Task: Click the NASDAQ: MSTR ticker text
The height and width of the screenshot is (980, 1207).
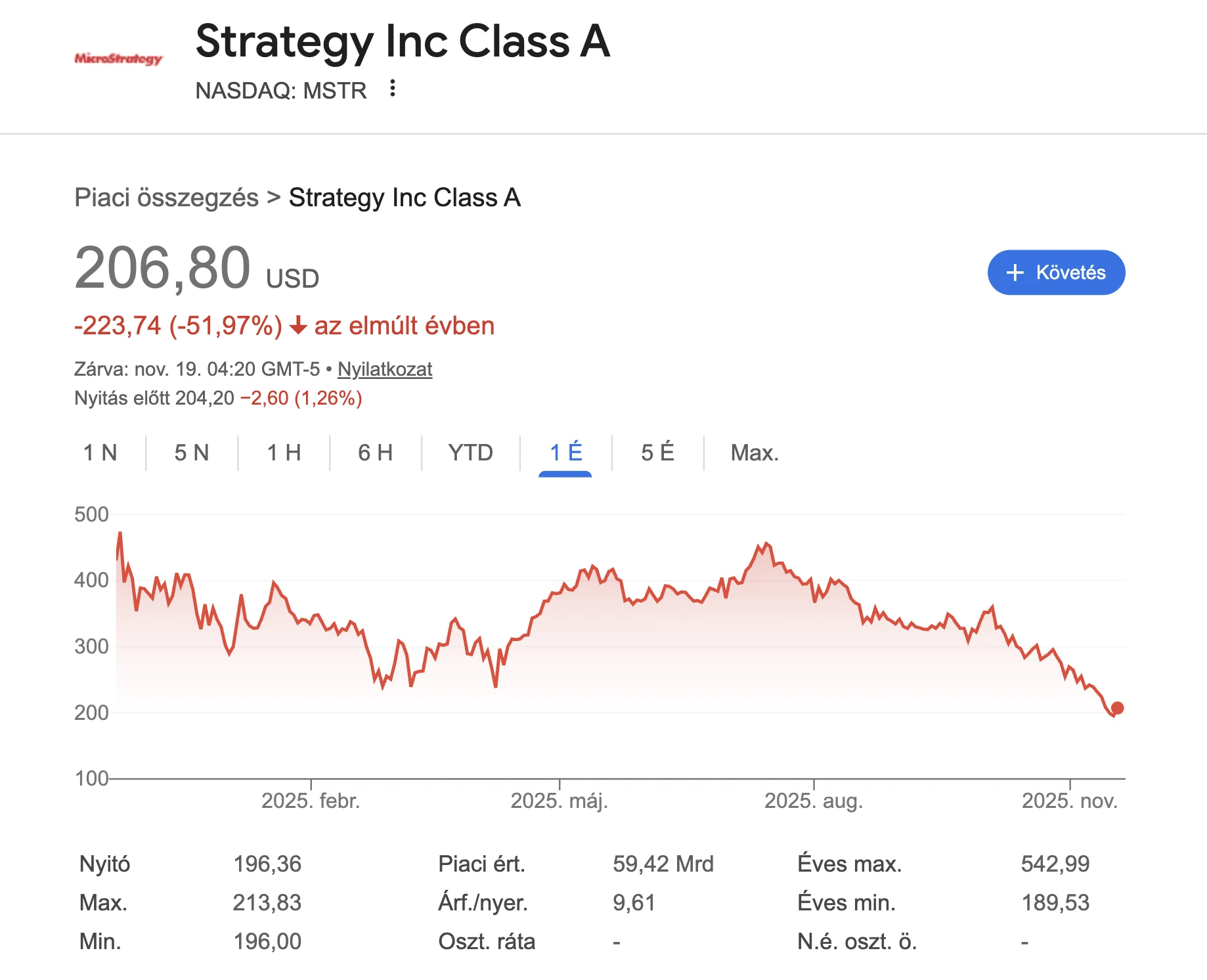Action: point(281,91)
